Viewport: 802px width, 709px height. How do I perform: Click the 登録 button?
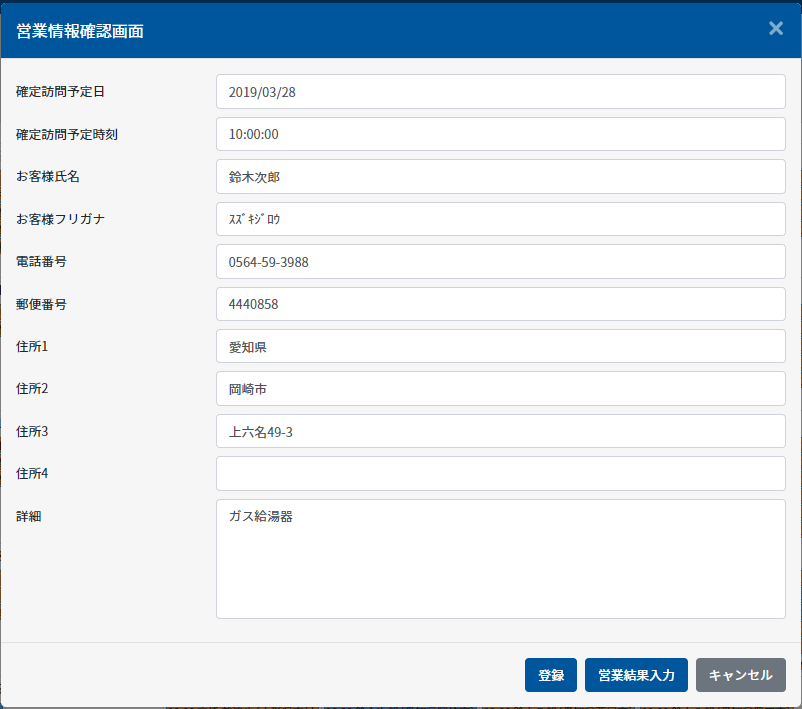click(x=550, y=675)
